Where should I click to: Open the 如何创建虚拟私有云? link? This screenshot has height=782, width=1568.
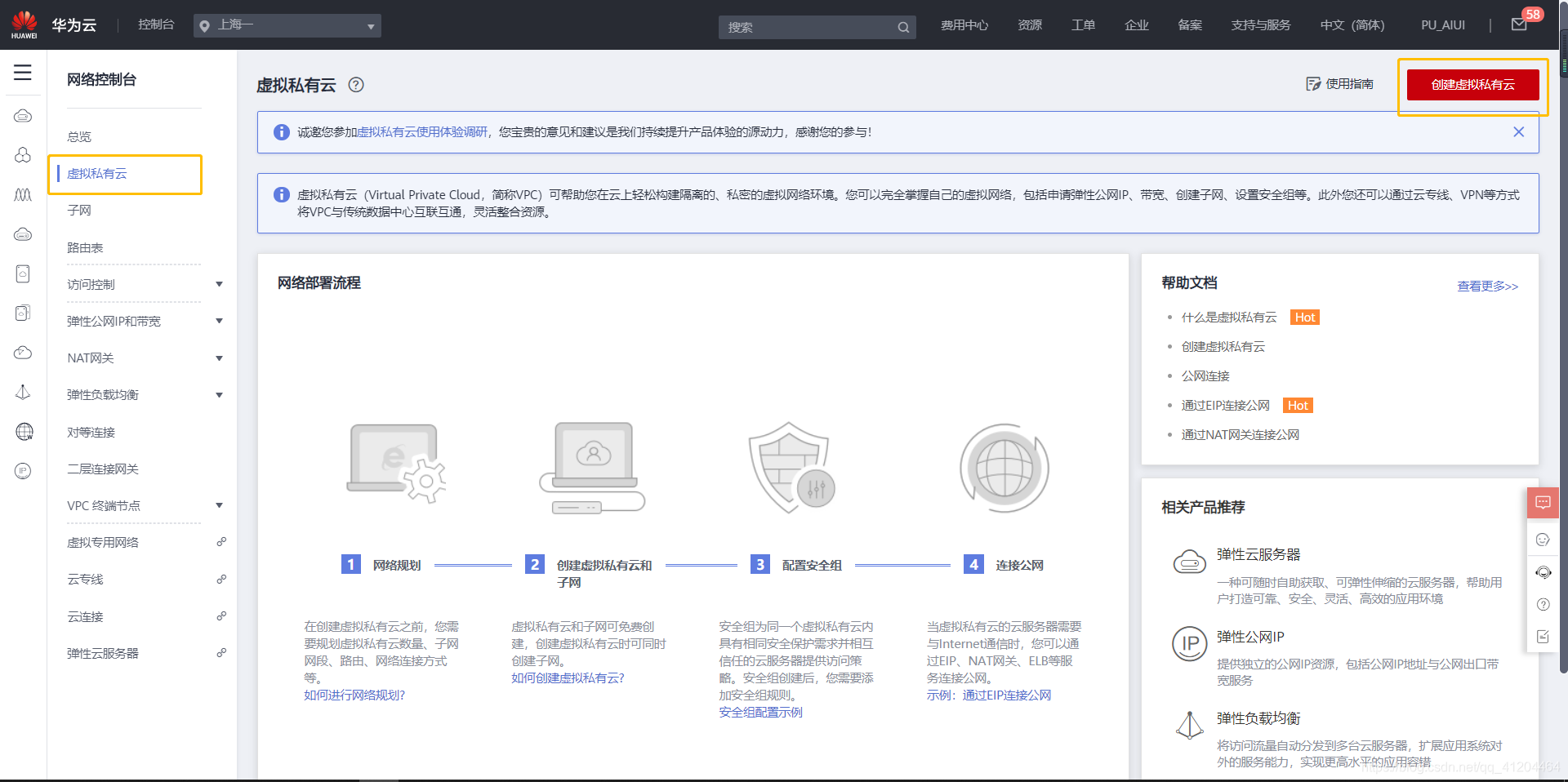pyautogui.click(x=568, y=678)
